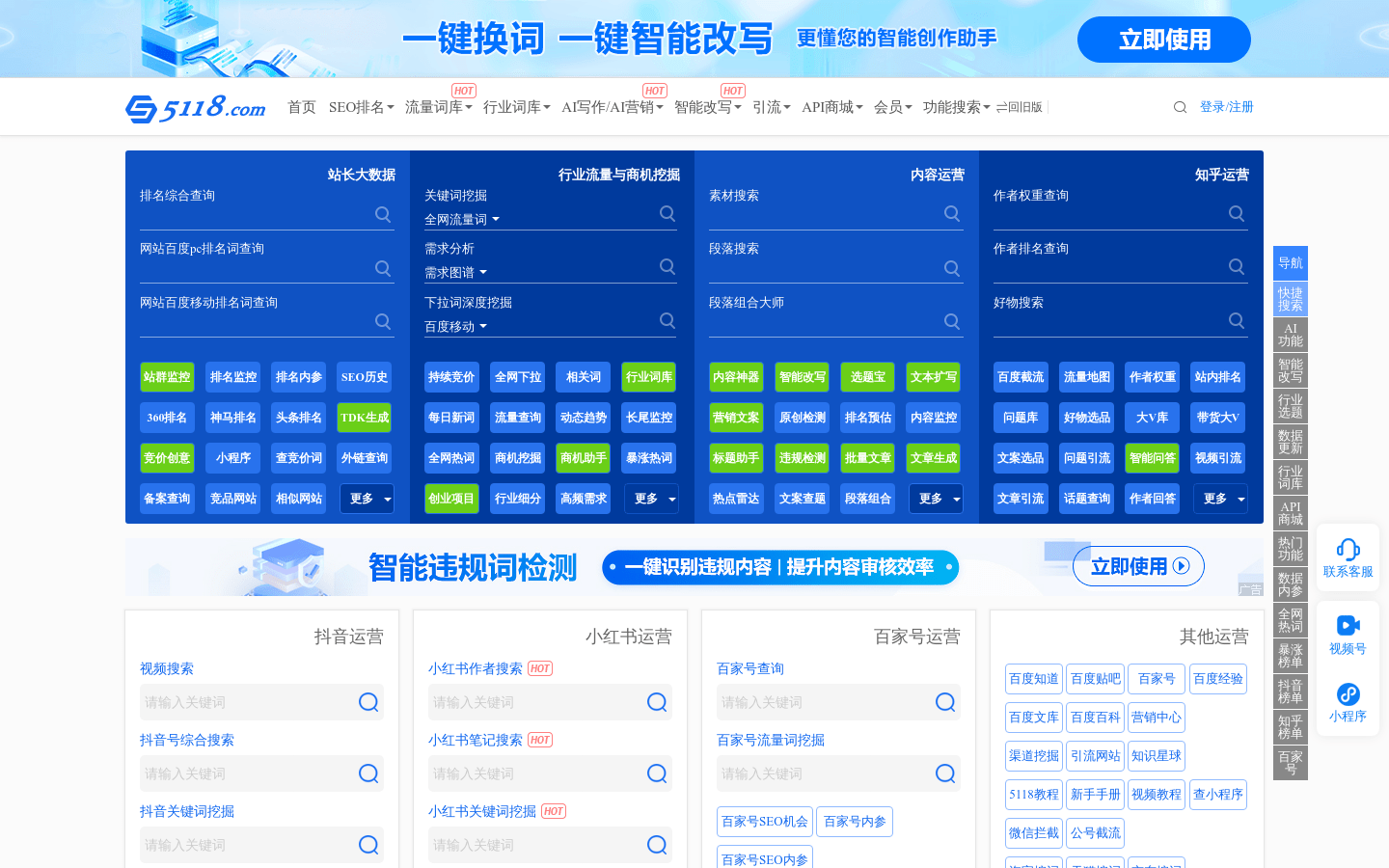Viewport: 1389px width, 868px height.
Task: Expand the 流量词库 menu
Action: [x=438, y=107]
